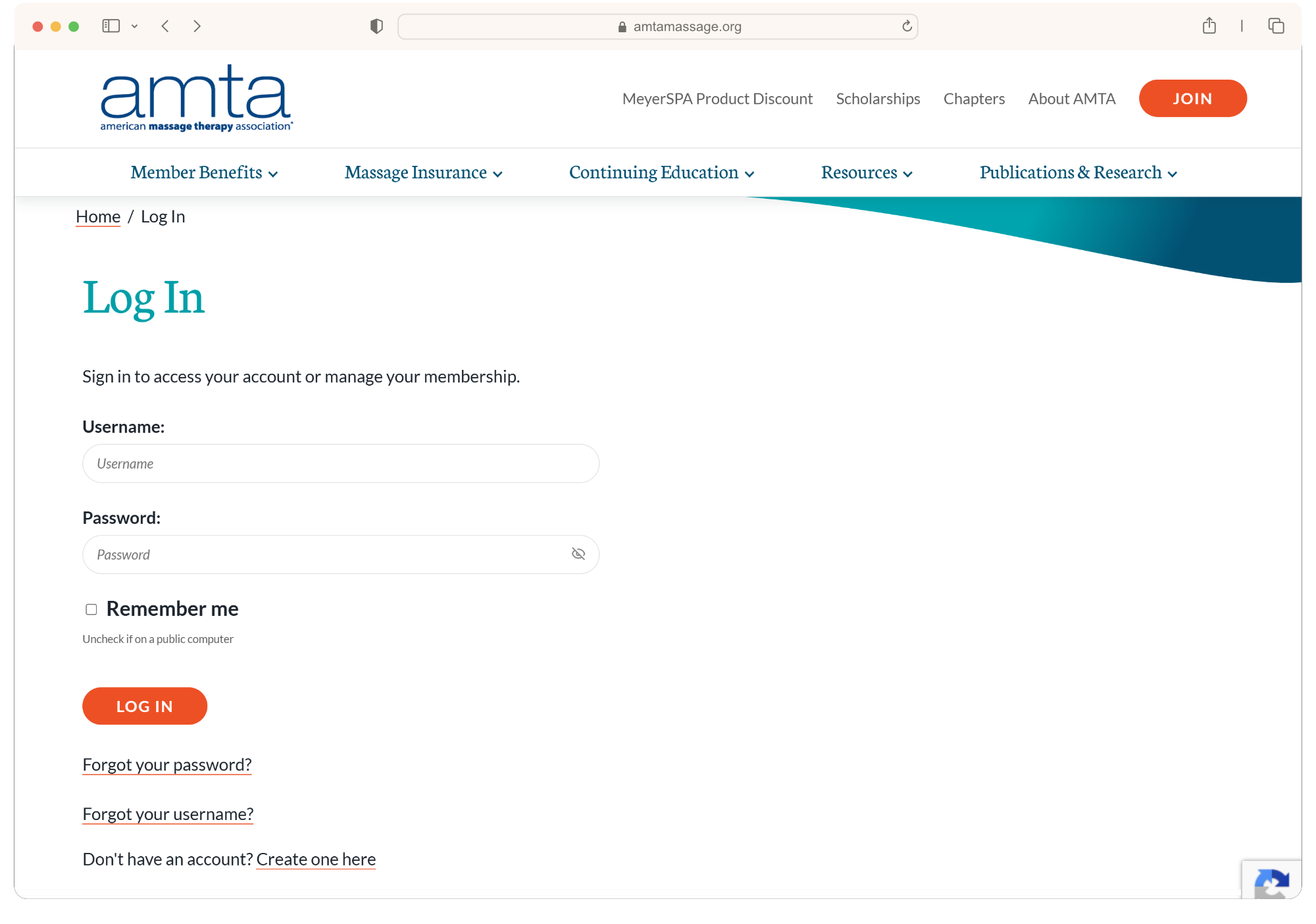
Task: Reload the page with refresh icon
Action: [907, 26]
